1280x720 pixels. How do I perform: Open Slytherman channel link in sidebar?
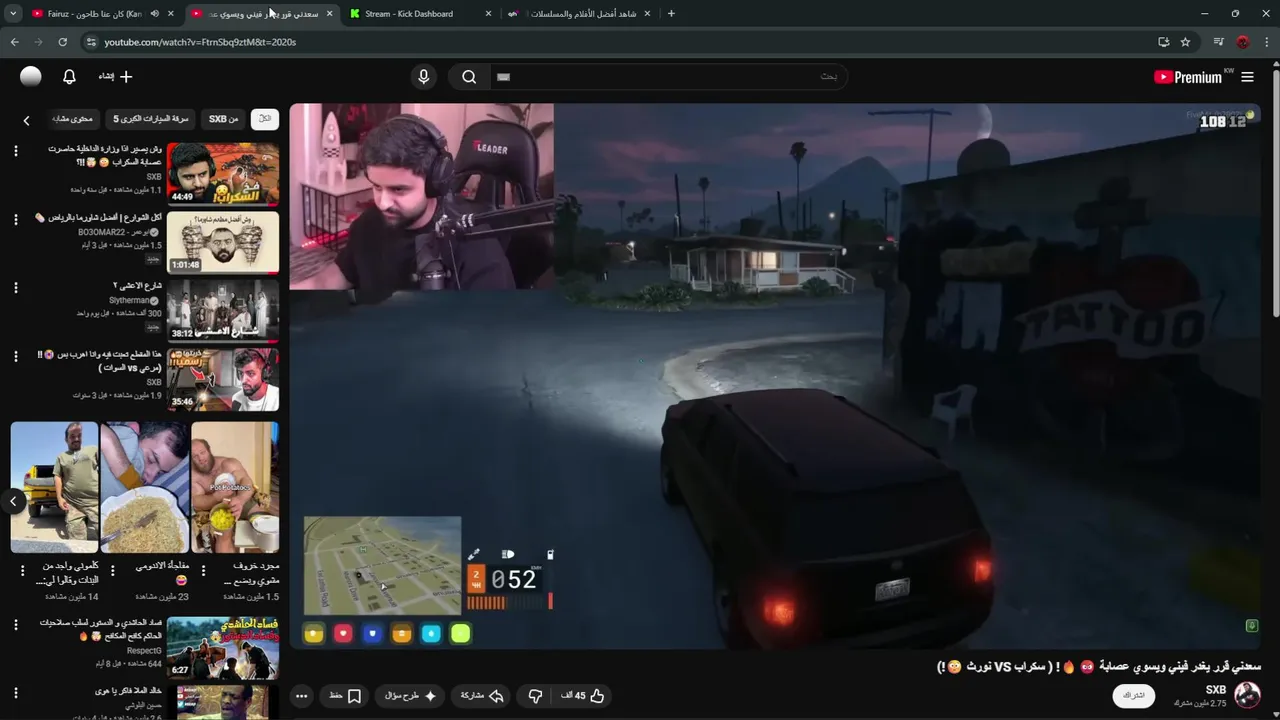tap(135, 300)
